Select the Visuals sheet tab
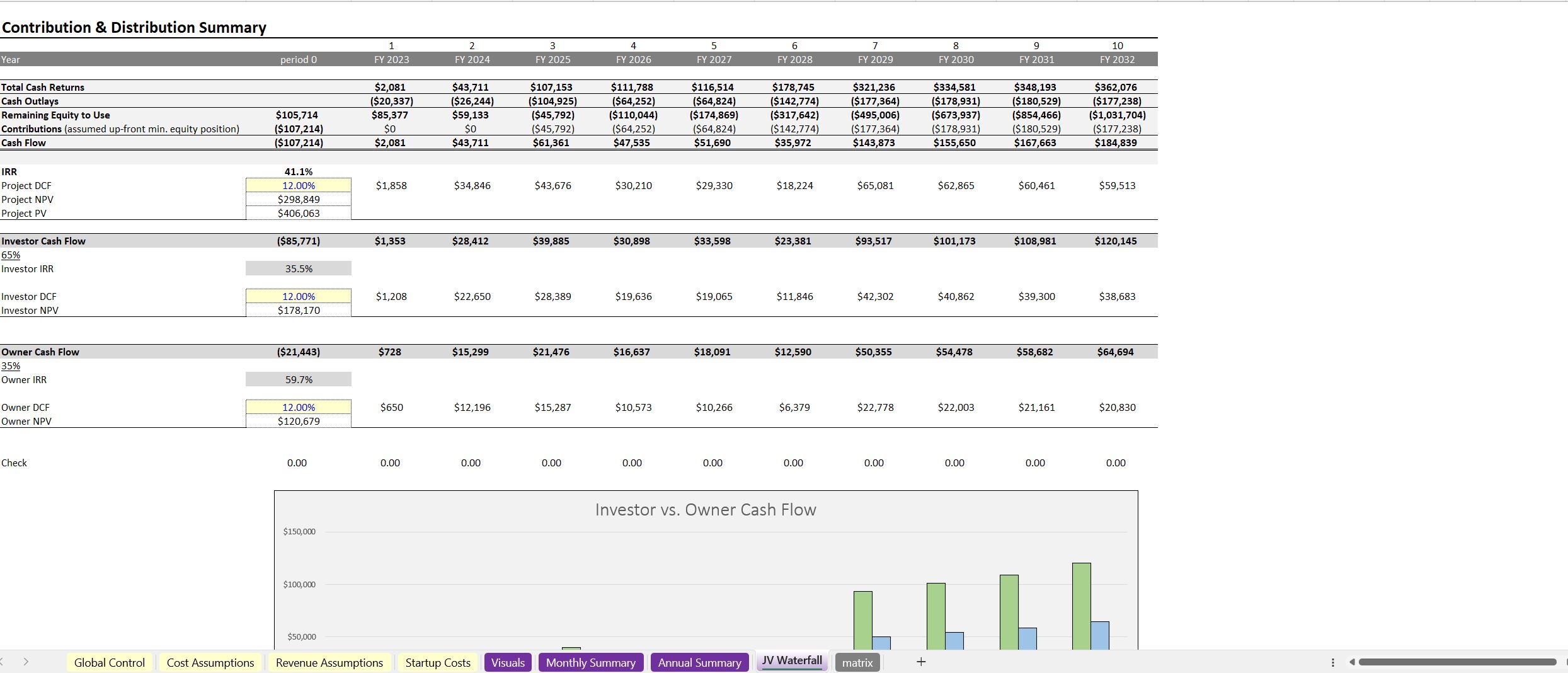Screen dimensions: 1568x673 [x=508, y=662]
